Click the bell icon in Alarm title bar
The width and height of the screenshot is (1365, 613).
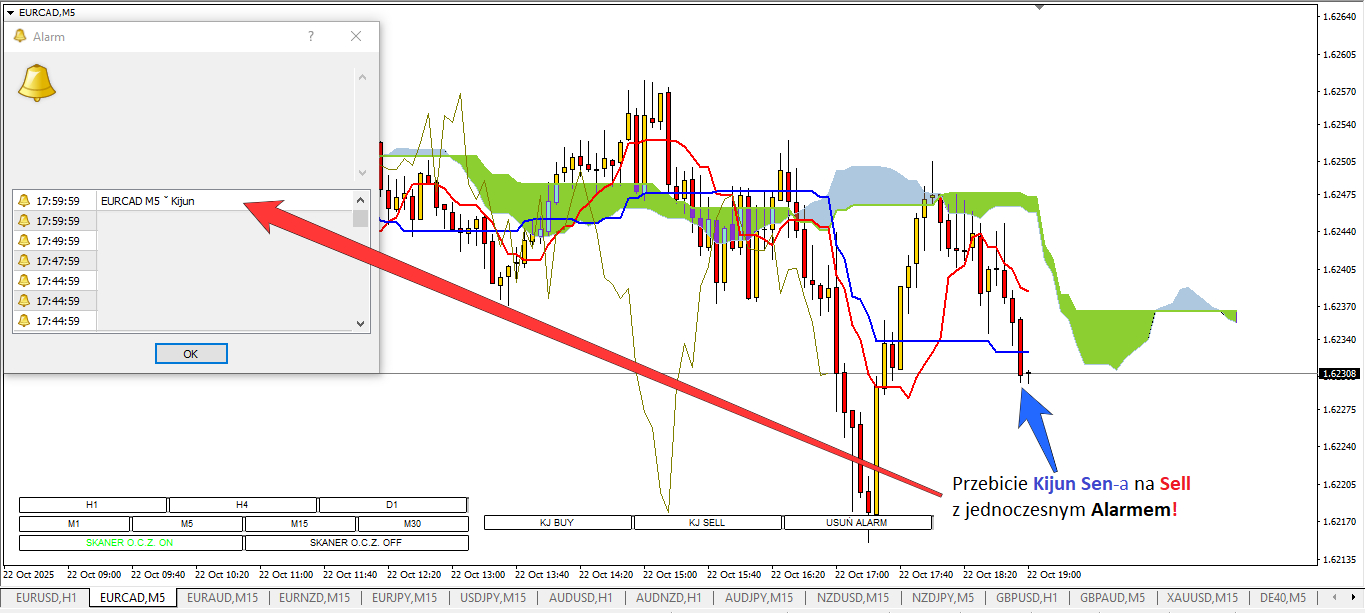pos(20,36)
